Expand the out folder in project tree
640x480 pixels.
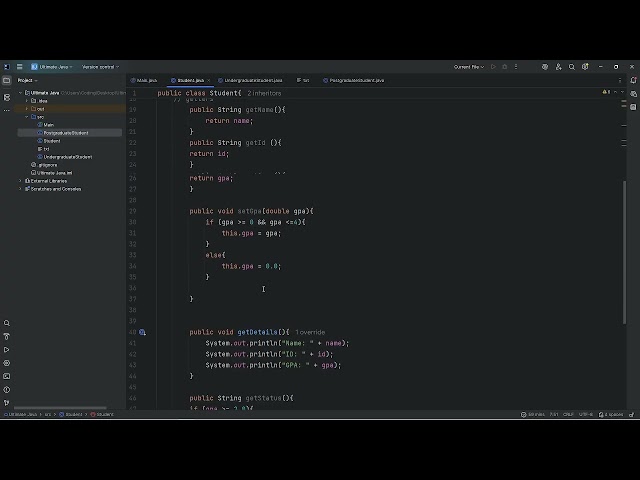27,109
